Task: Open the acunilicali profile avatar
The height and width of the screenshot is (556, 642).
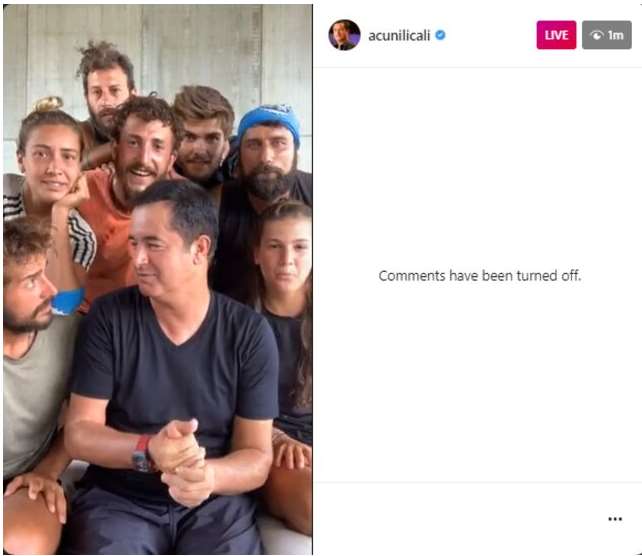Action: coord(344,35)
